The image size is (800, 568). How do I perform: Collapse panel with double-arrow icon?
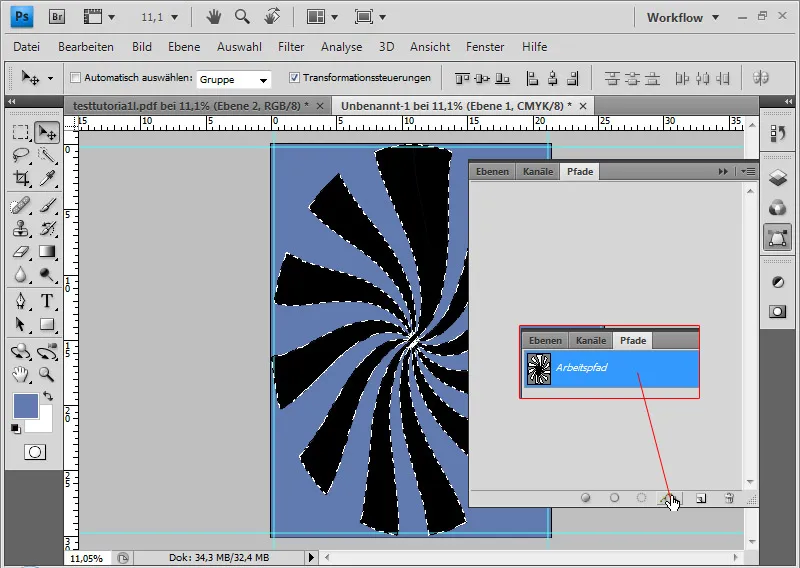coord(723,171)
